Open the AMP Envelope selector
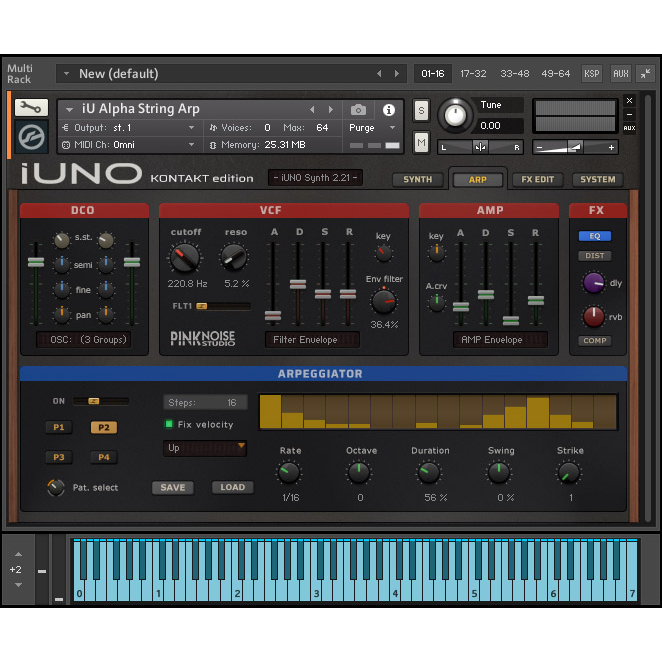 tap(500, 339)
